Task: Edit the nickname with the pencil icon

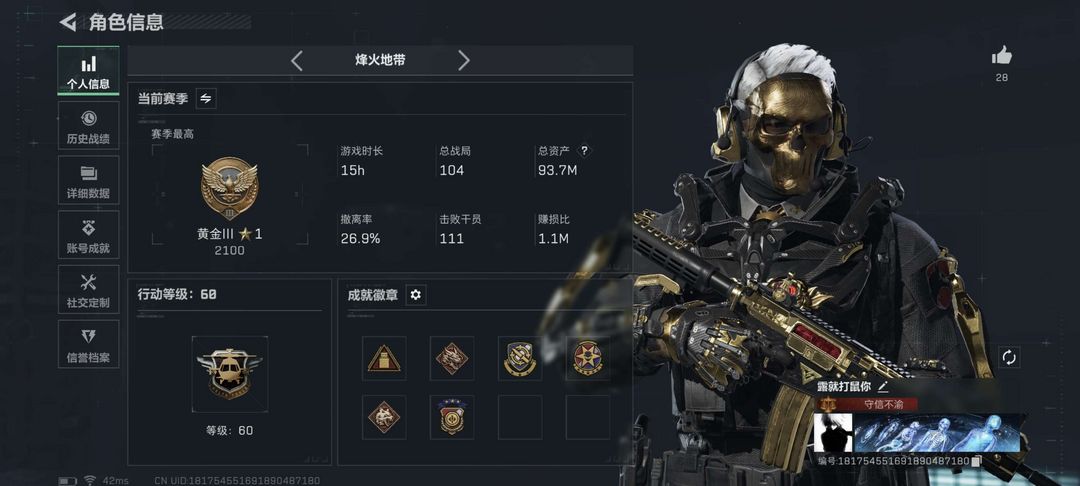Action: 884,388
